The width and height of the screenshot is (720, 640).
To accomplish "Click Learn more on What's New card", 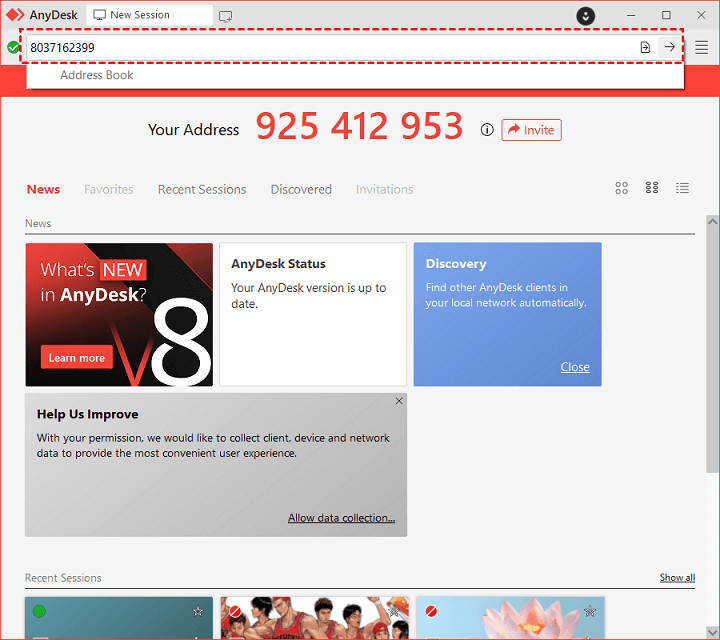I will [77, 357].
